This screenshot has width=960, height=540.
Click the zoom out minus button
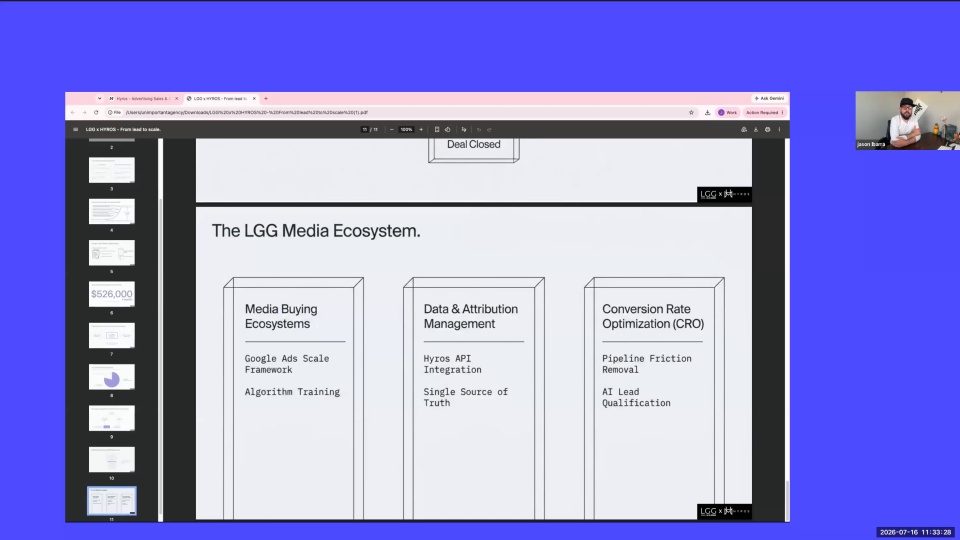[x=392, y=129]
